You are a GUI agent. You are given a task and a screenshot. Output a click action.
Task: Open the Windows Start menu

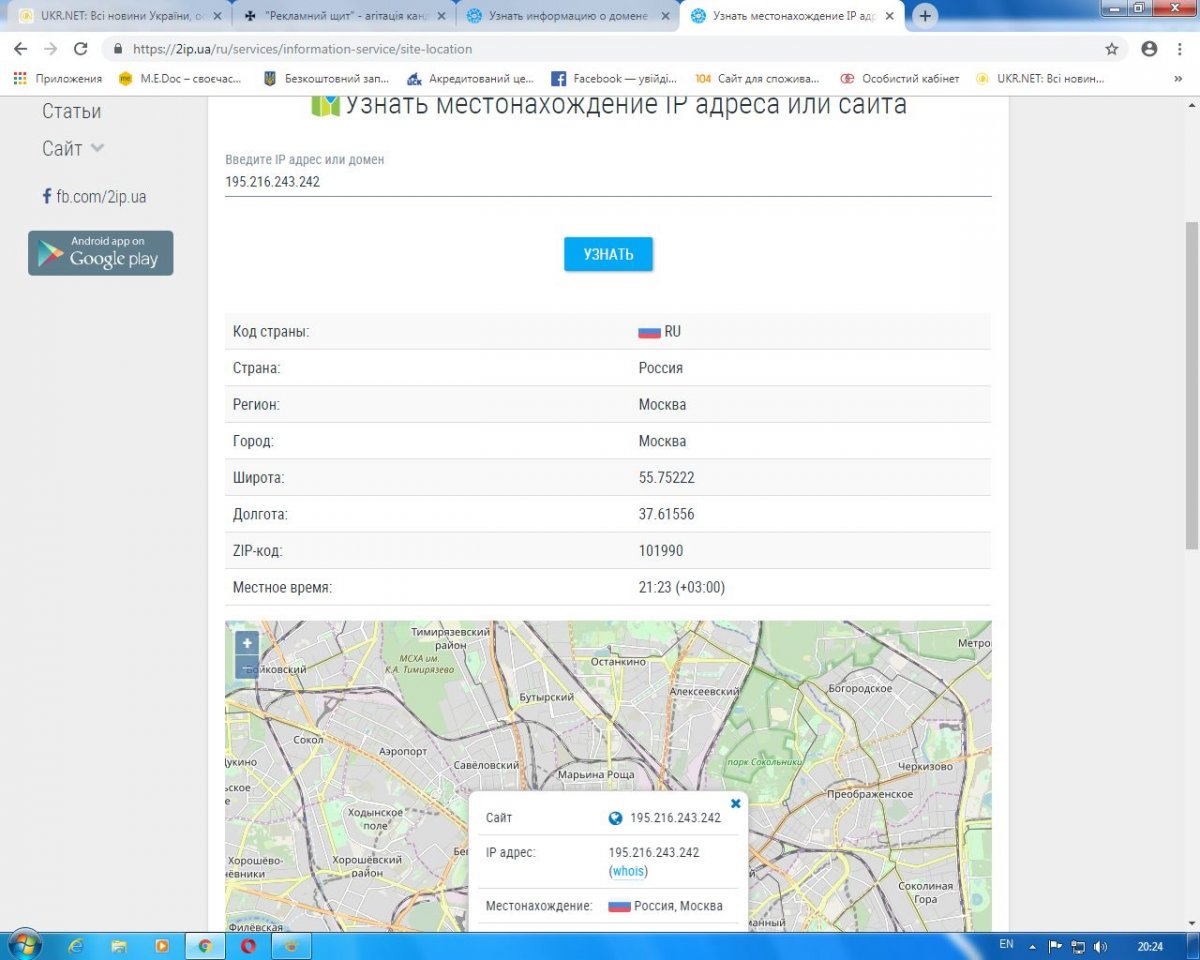[x=23, y=945]
